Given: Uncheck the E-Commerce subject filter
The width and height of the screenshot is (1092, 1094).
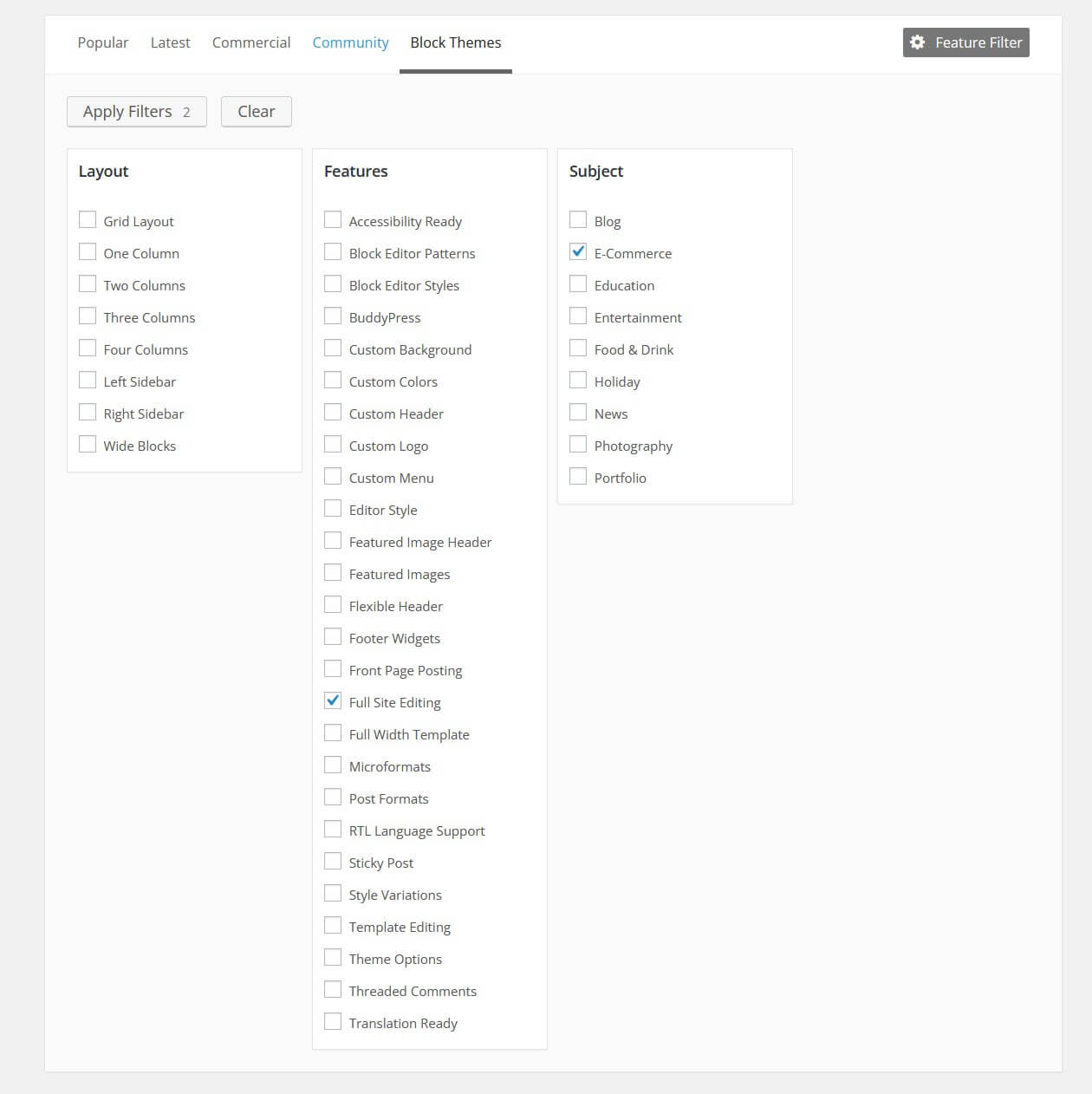Looking at the screenshot, I should pos(577,251).
